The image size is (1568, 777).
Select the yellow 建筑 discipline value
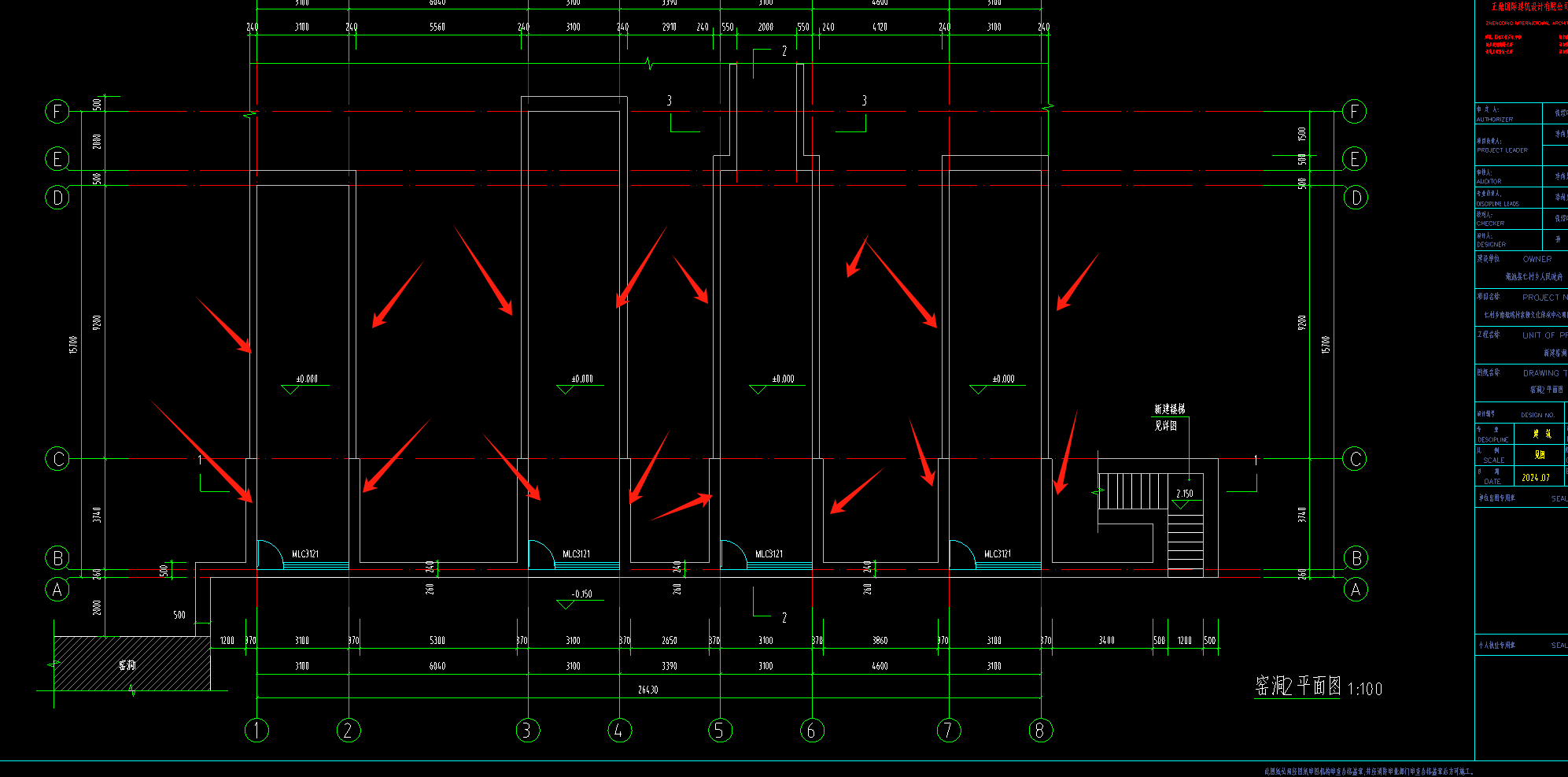[1542, 434]
